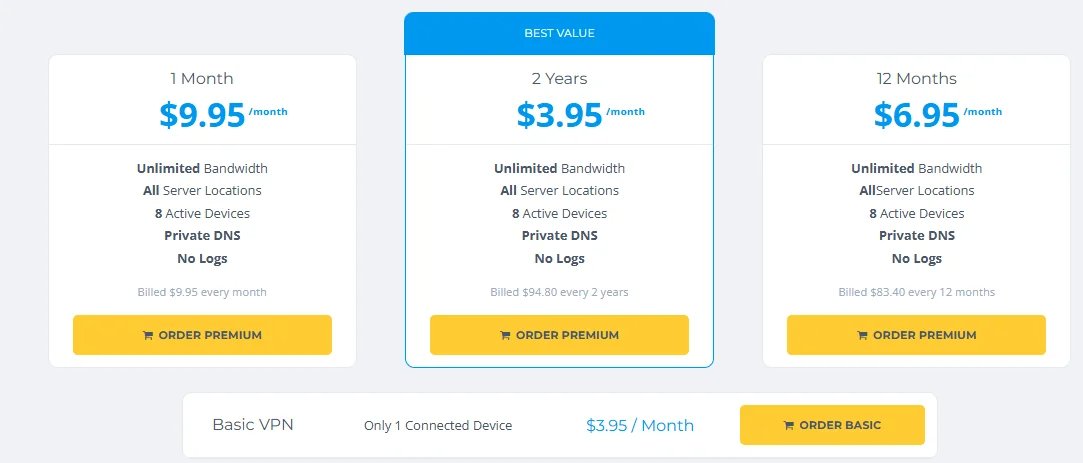Click the $3.95 / Month Basic price
Screen dimensions: 1083x463
pyautogui.click(x=640, y=425)
